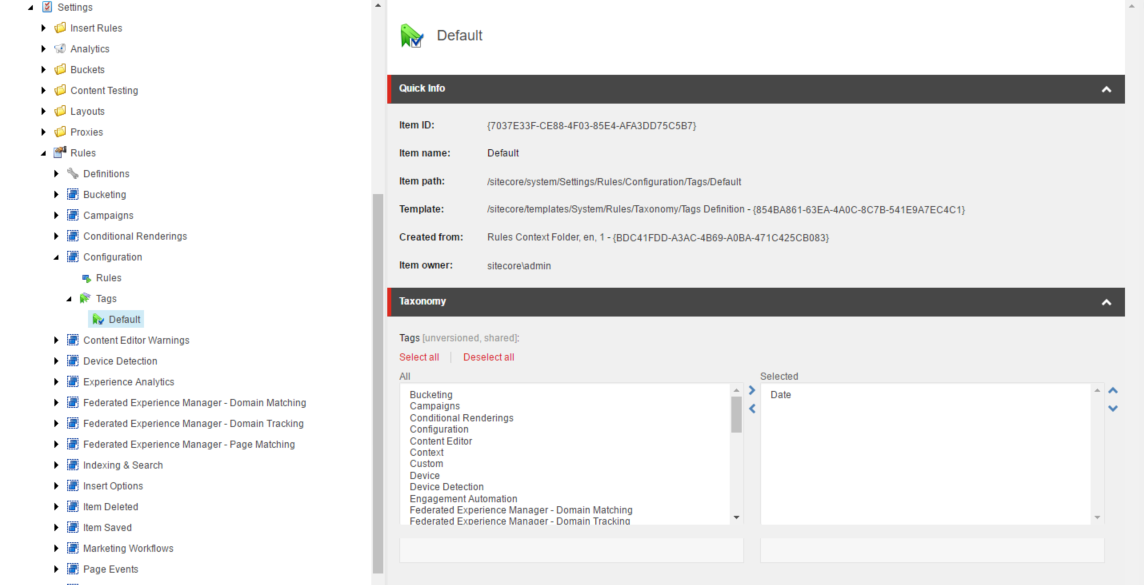Click the child Rules item icon under Configuration
Viewport: 1144px width, 585px height.
[x=86, y=278]
